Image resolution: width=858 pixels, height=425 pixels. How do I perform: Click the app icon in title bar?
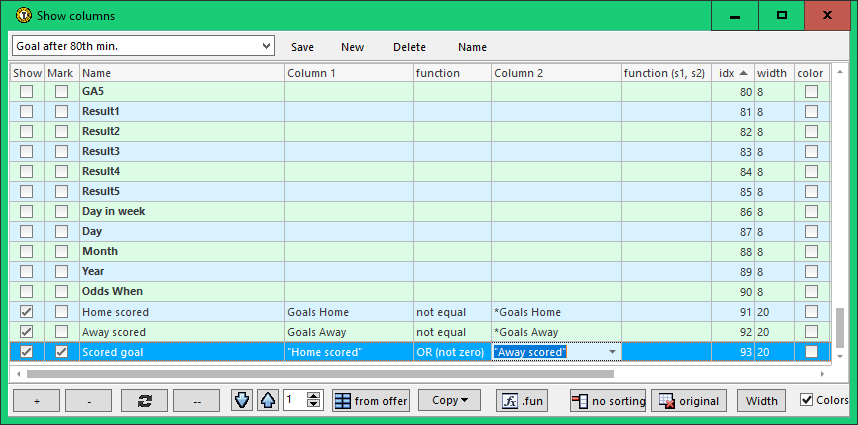(22, 16)
